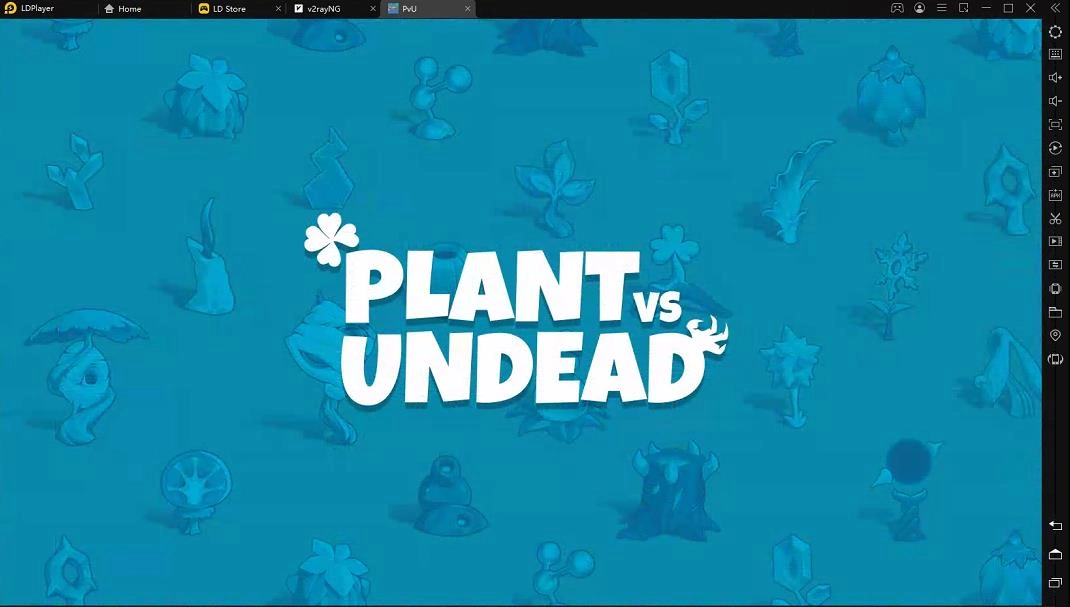Open virtual GPS location icon
Image resolution: width=1070 pixels, height=607 pixels.
(x=1055, y=336)
